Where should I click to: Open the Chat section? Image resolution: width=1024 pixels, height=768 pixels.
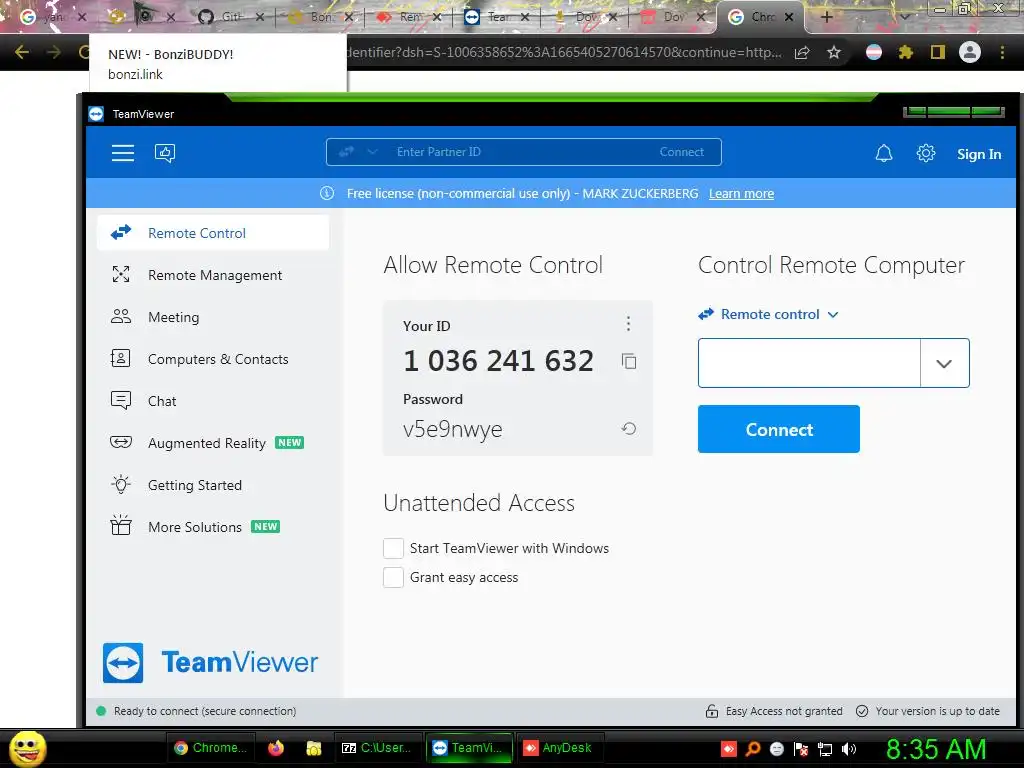(x=213, y=401)
